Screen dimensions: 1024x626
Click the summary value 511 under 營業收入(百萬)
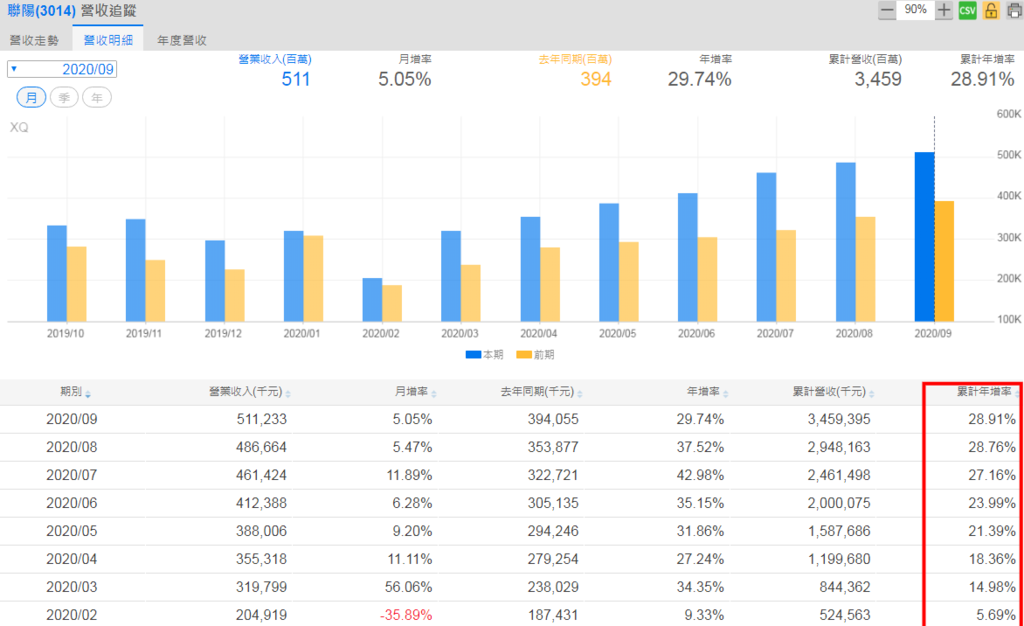point(296,80)
